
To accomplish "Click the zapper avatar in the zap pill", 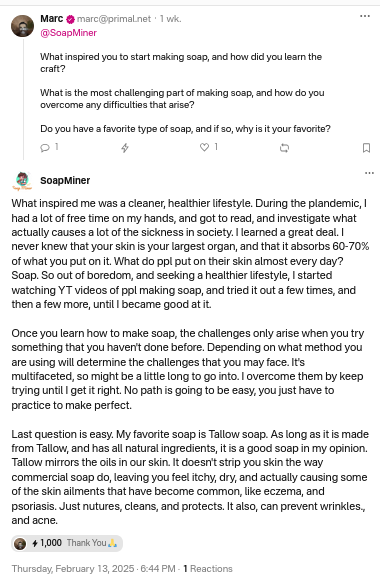I will [x=20, y=543].
